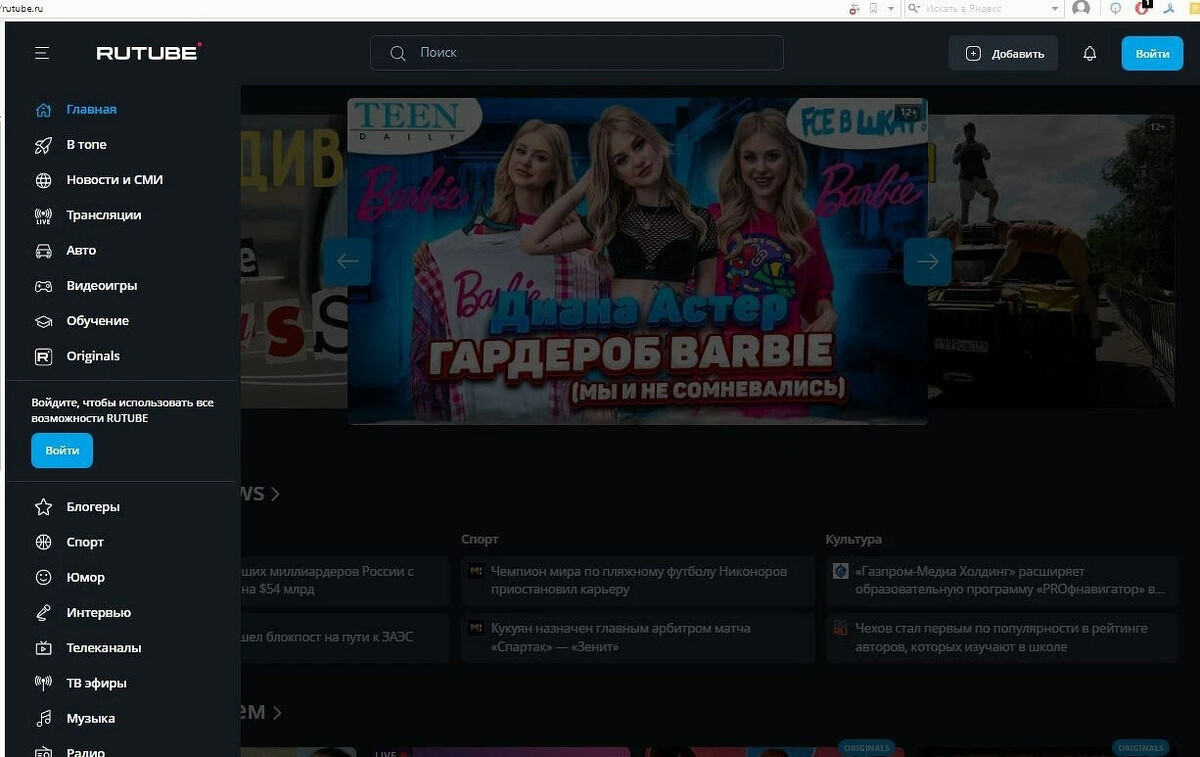Click the Культура news column heading
Image resolution: width=1200 pixels, height=757 pixels.
pos(854,539)
